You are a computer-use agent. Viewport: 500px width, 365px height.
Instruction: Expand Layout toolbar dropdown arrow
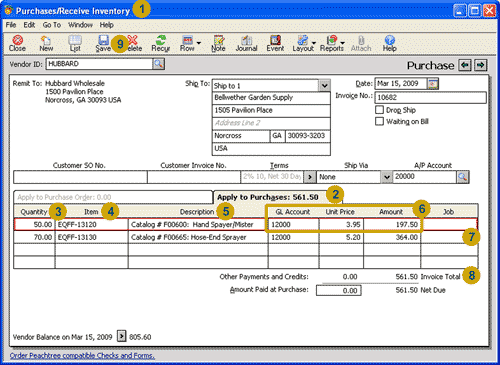point(314,43)
